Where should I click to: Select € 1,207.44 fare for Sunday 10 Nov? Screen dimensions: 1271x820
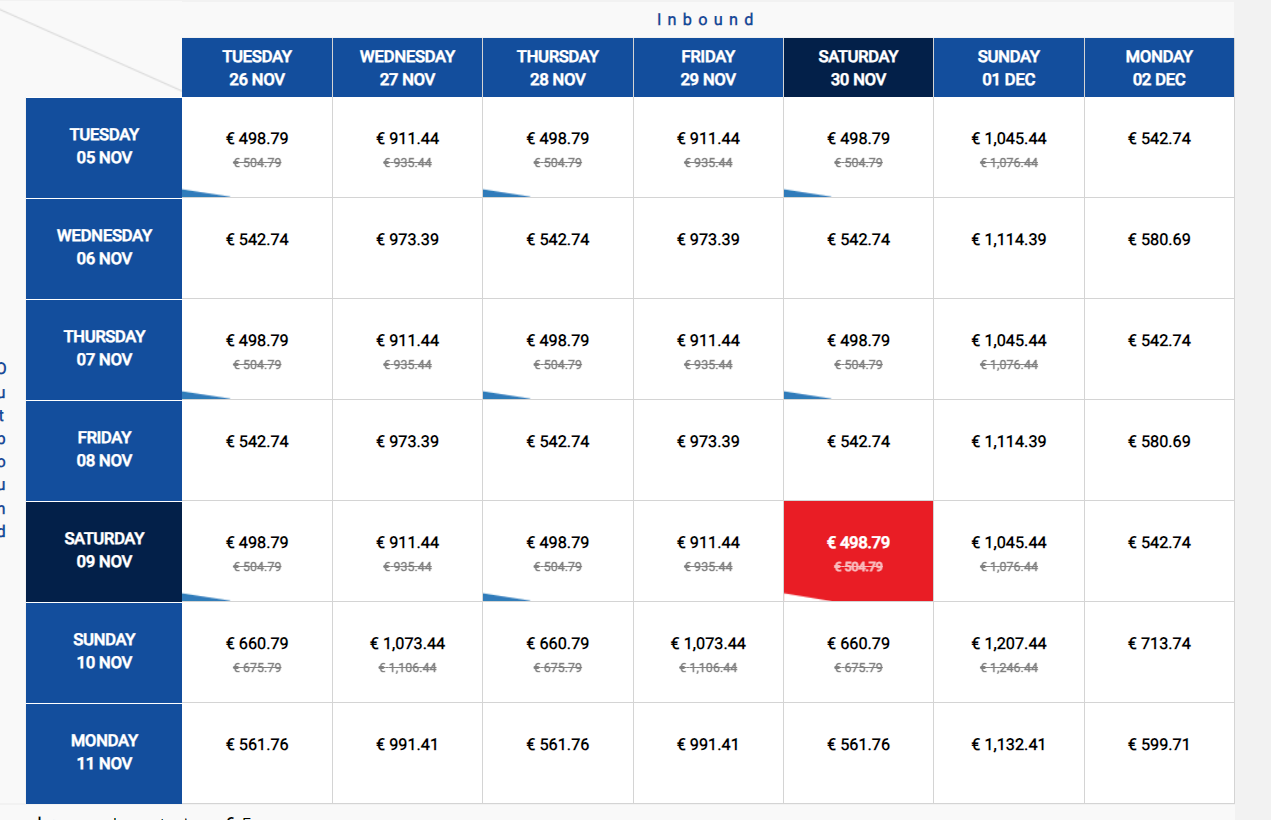[1009, 652]
